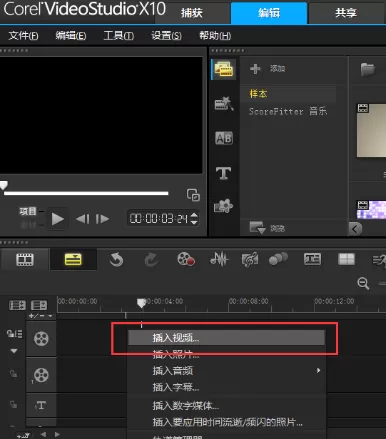The width and height of the screenshot is (386, 439).
Task: Click the Overlay track reel button
Action: click(x=41, y=375)
